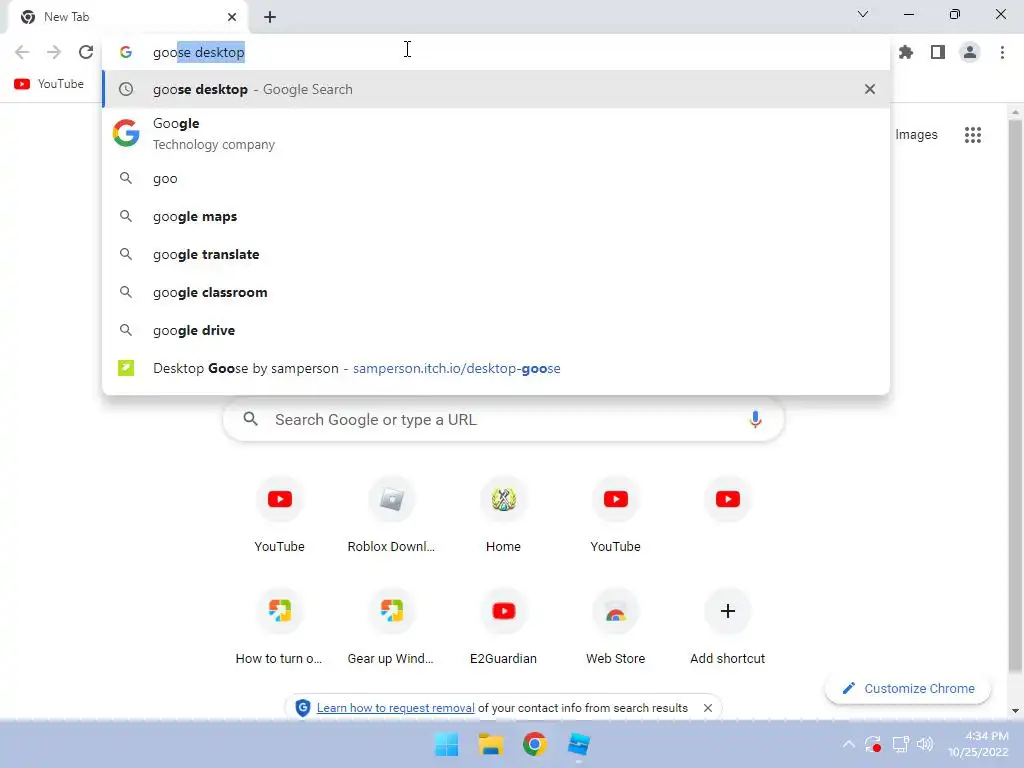Click Customize Chrome button
The width and height of the screenshot is (1024, 768).
point(908,688)
